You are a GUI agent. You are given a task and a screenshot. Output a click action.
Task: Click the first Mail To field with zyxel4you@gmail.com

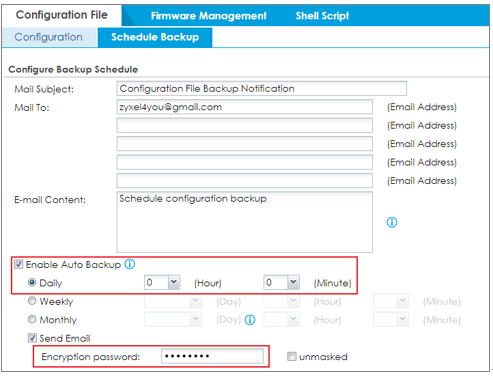245,107
